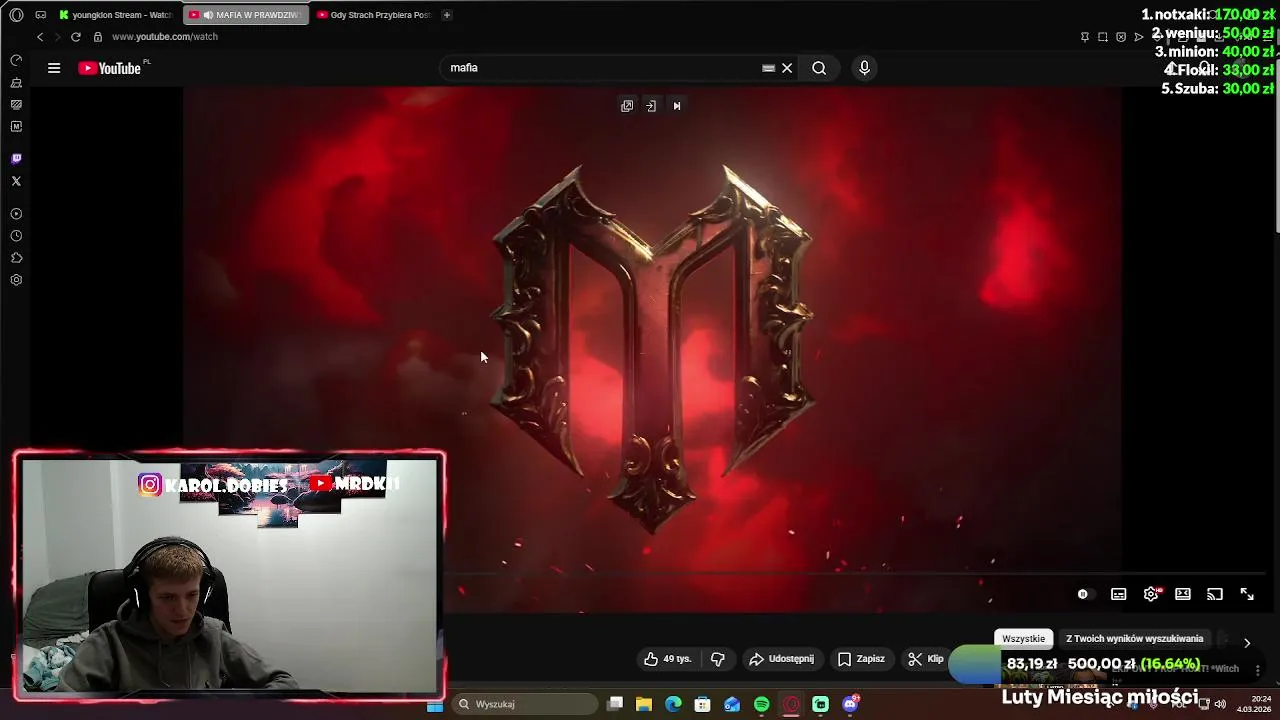Open File Explorer from taskbar

644,704
